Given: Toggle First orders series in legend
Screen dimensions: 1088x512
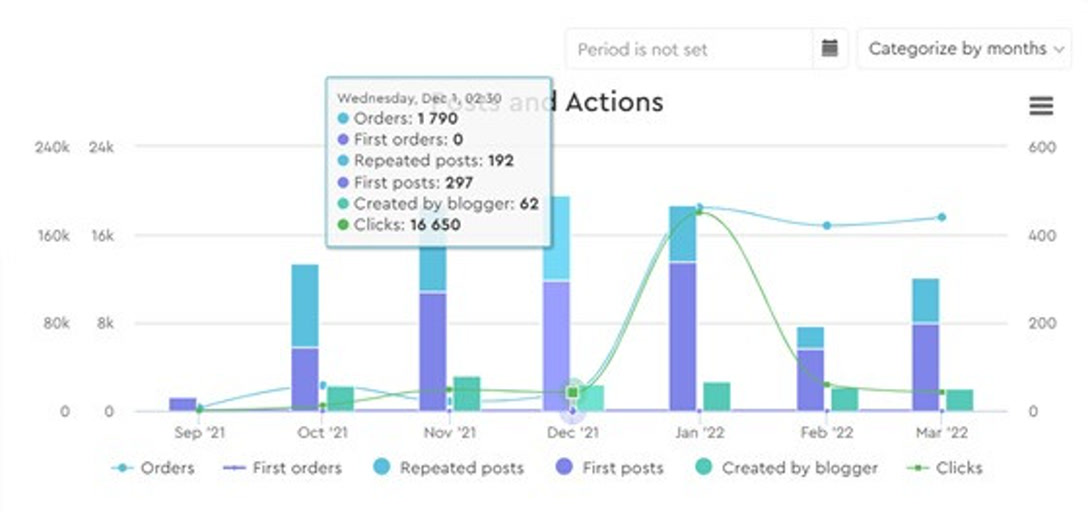Looking at the screenshot, I should coord(282,468).
